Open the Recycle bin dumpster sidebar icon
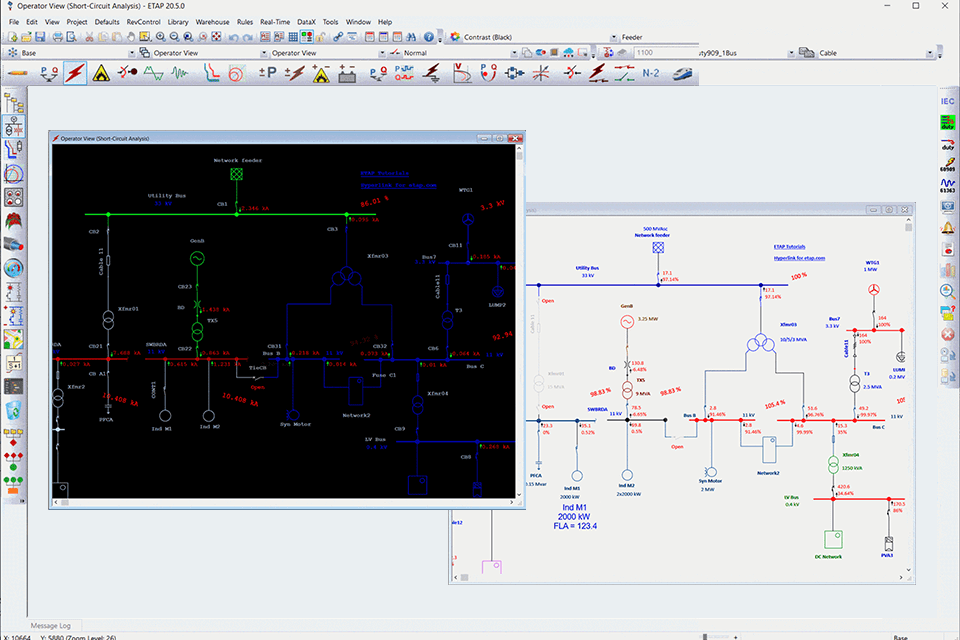The image size is (960, 640). (13, 410)
